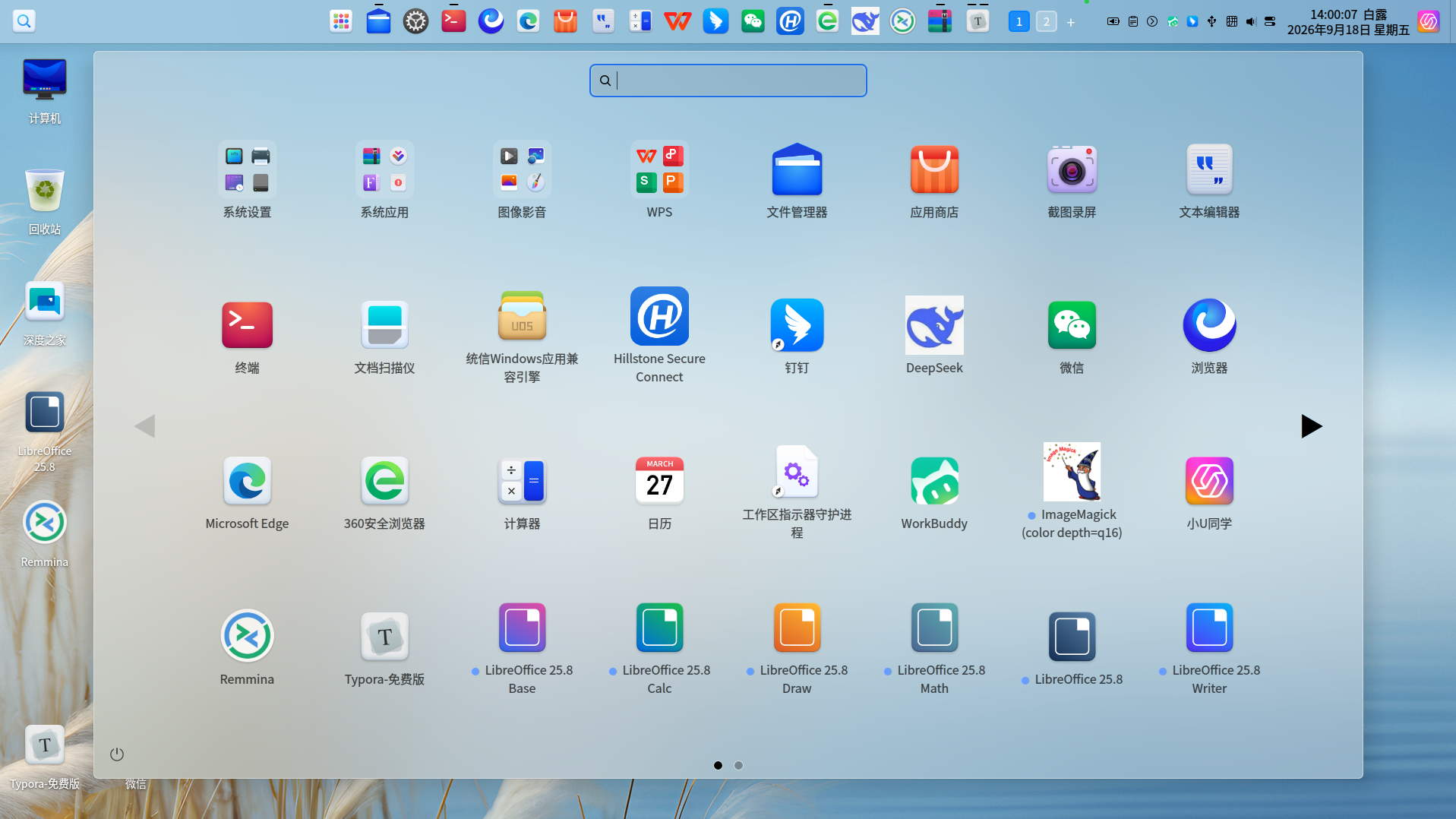This screenshot has width=1456, height=819.
Task: Open Remmina from the launcher grid
Action: pos(247,637)
